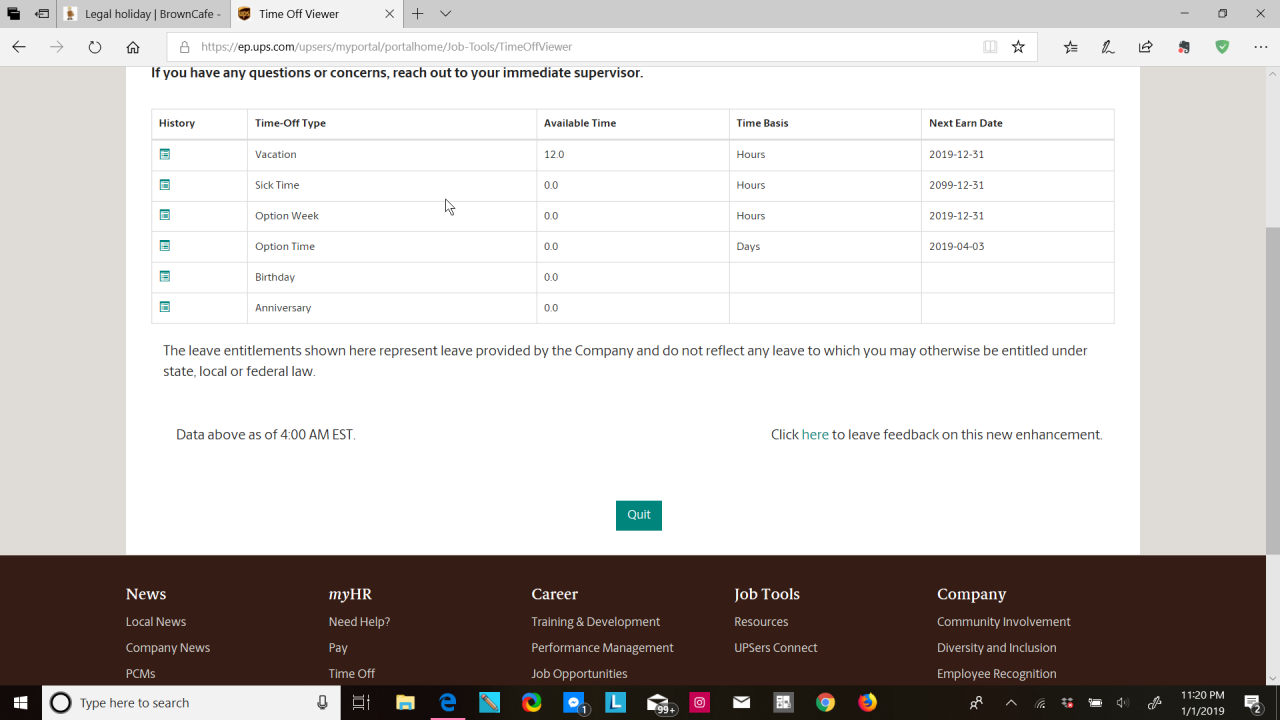The image size is (1280, 720).
Task: Open Local News footer link
Action: click(156, 622)
